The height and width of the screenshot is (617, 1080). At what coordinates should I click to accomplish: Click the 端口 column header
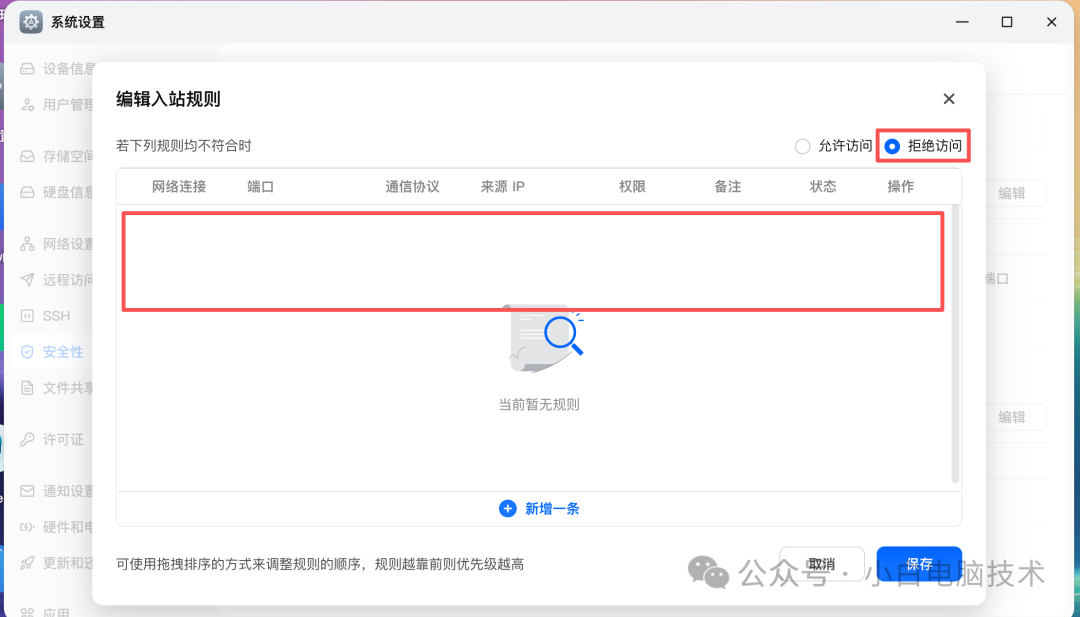[260, 187]
